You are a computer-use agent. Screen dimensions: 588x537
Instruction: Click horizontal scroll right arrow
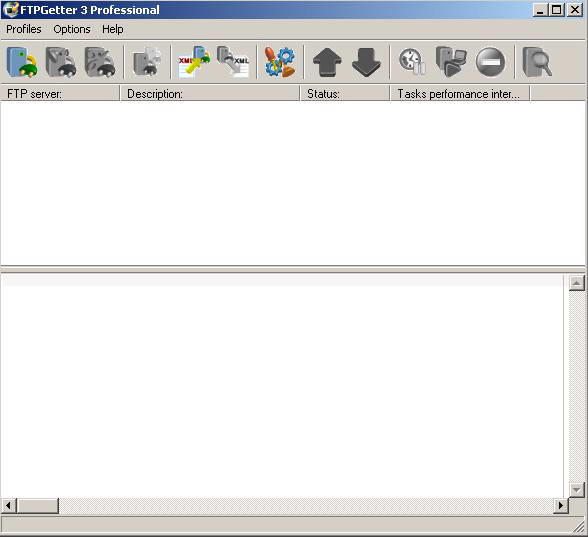pyautogui.click(x=561, y=506)
